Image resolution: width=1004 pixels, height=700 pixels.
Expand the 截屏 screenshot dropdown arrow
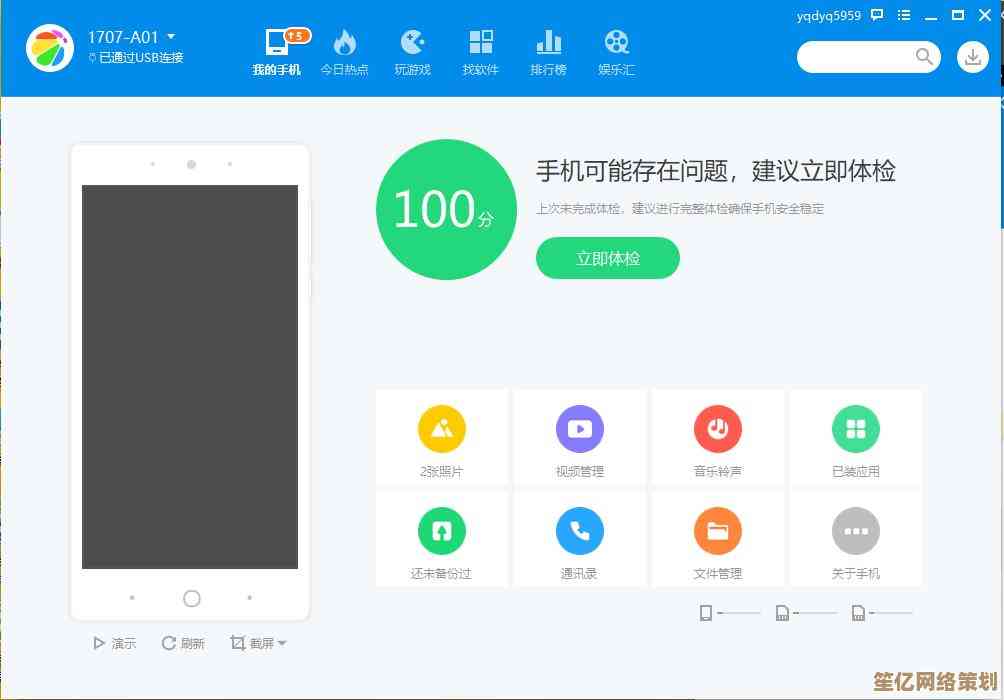(x=281, y=643)
